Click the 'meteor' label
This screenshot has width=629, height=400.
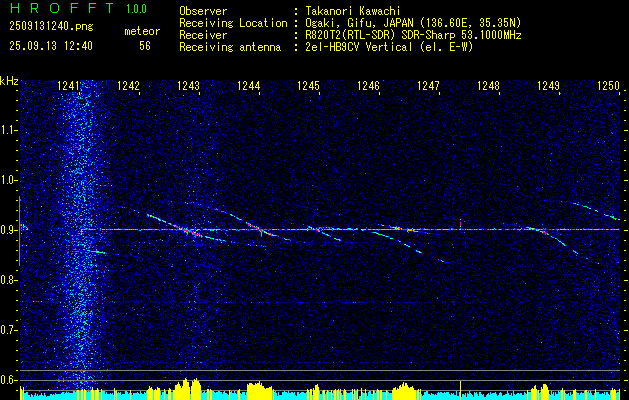point(142,31)
